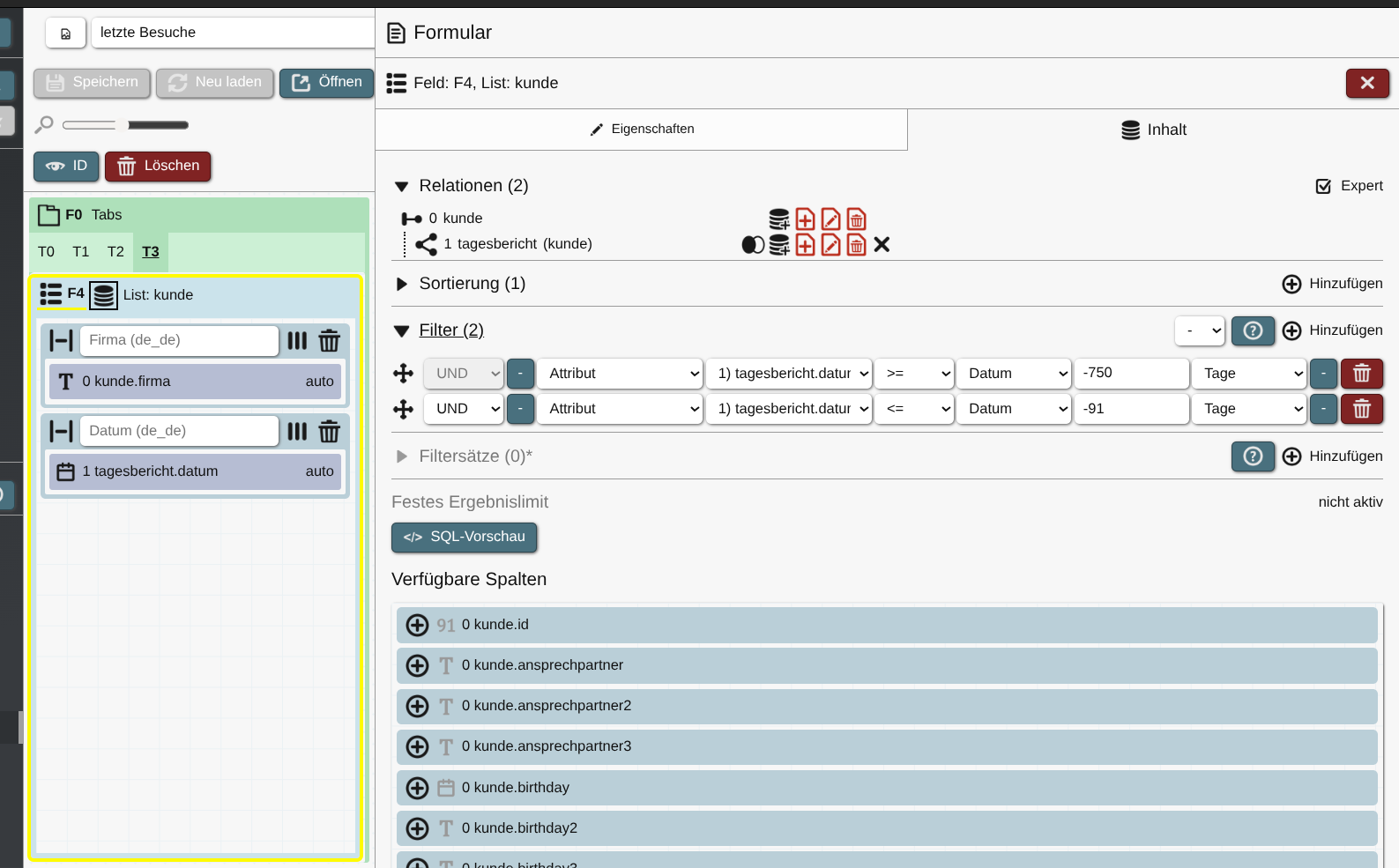Click the zoom slider next to magnifier
Screen dimensions: 1399x868
point(89,125)
